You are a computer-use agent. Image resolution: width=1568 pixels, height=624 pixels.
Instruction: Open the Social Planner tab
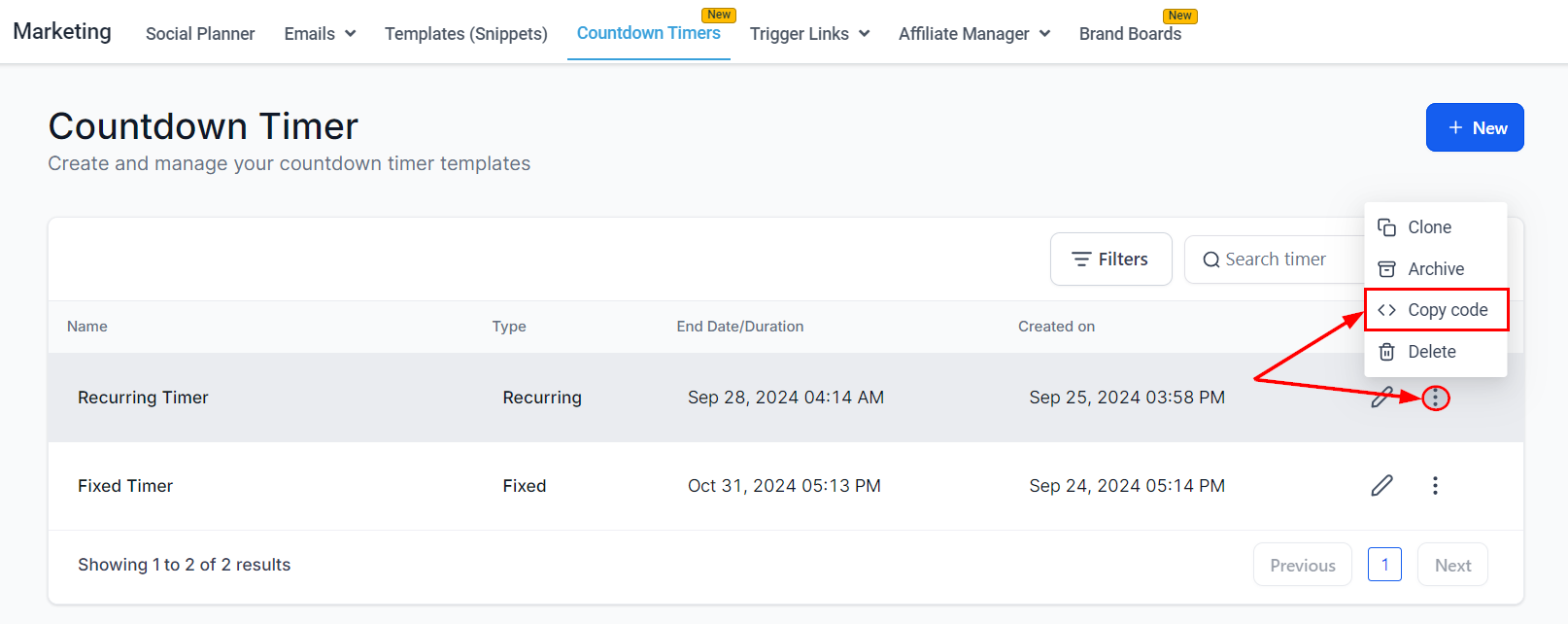200,34
